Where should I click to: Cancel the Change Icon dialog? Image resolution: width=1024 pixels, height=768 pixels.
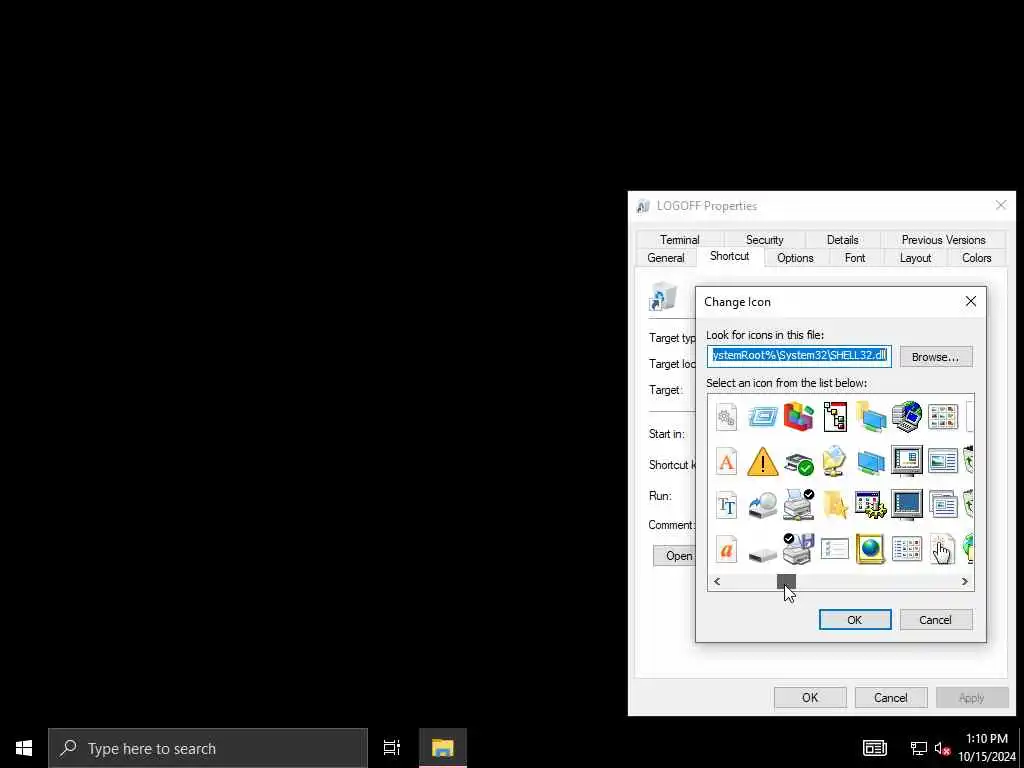(935, 620)
